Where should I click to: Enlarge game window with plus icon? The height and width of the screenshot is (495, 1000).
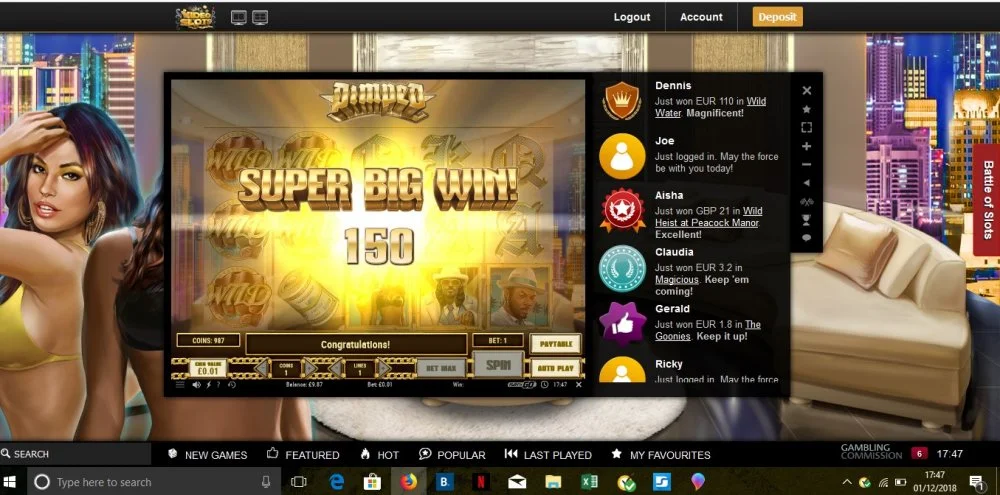click(806, 146)
